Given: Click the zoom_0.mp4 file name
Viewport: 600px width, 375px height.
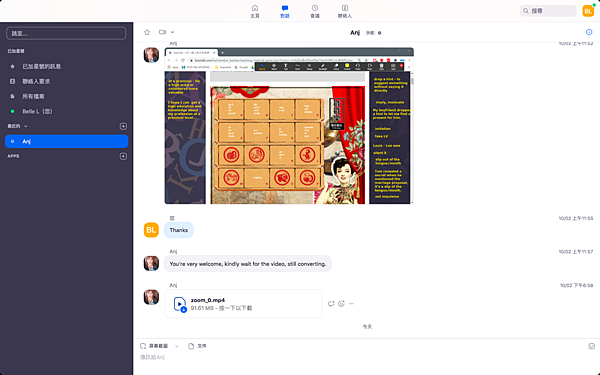Looking at the screenshot, I should [x=208, y=300].
